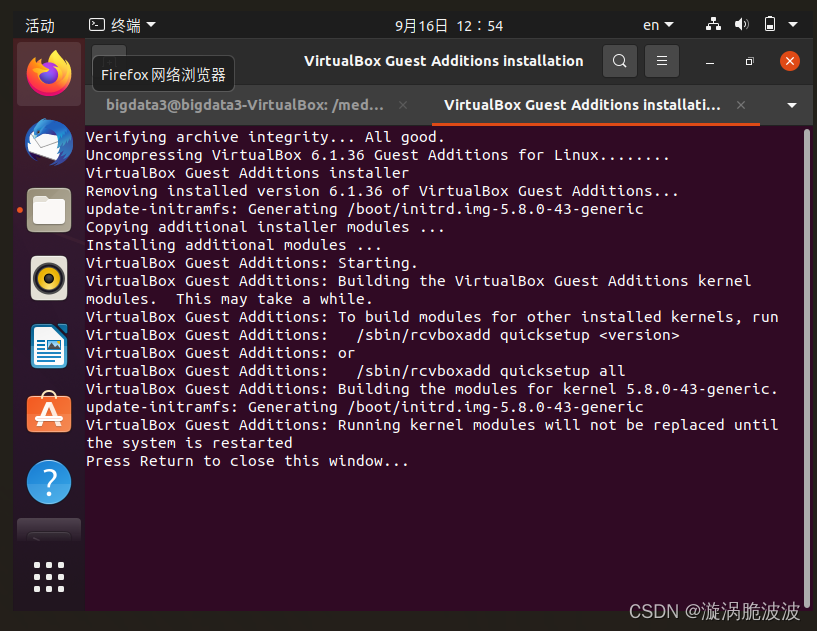Click 活动 Activities button

pos(40,26)
